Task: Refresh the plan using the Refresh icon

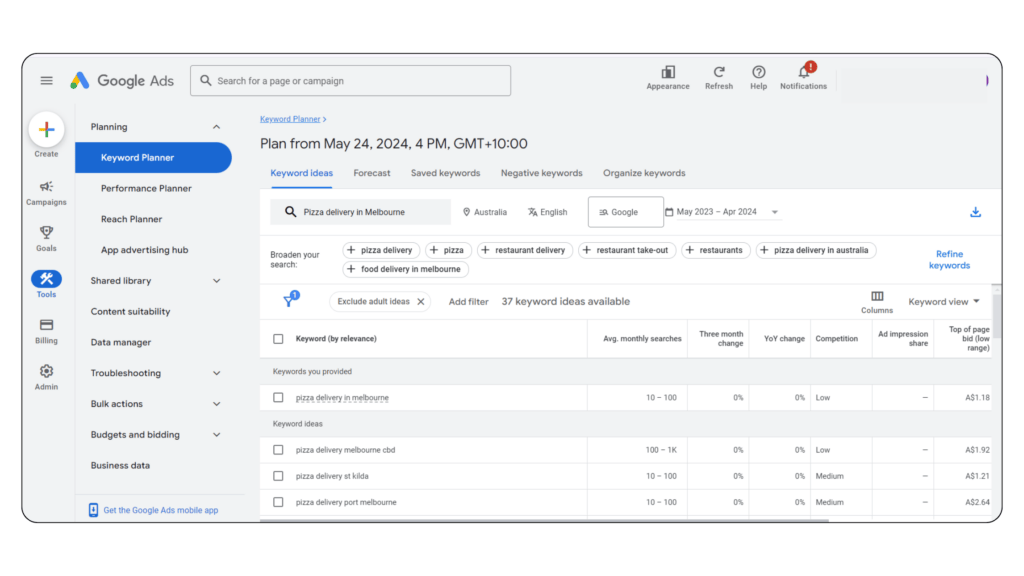Action: [x=719, y=73]
